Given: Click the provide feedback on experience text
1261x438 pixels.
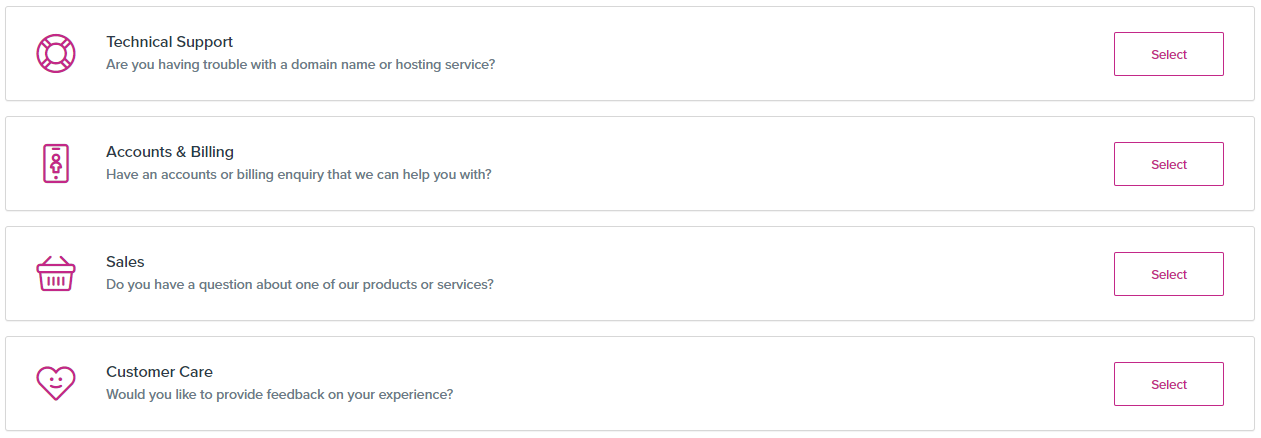Looking at the screenshot, I should 279,394.
